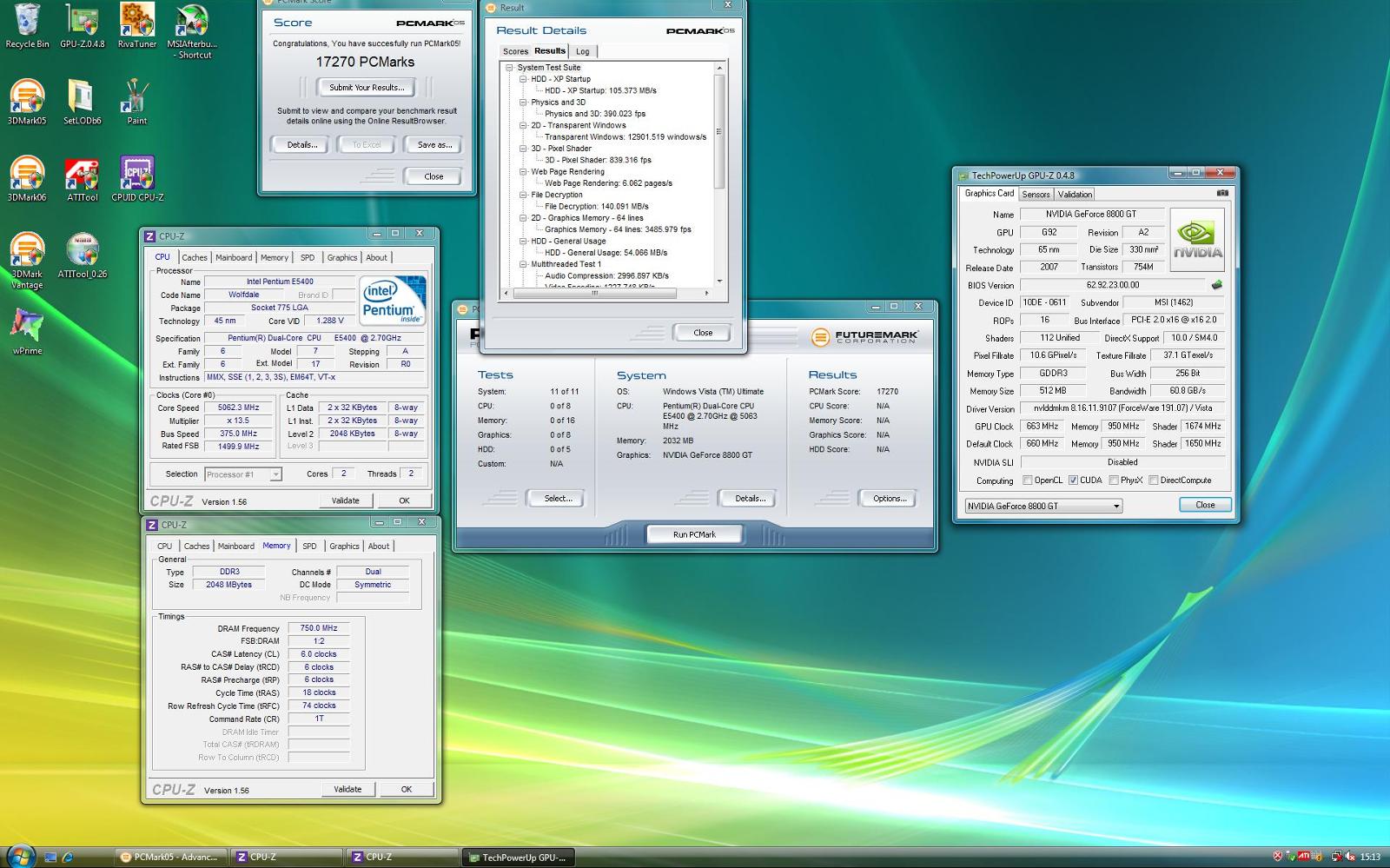Collapse the HDD - XP Startup node
This screenshot has width=1390, height=868.
(x=524, y=79)
